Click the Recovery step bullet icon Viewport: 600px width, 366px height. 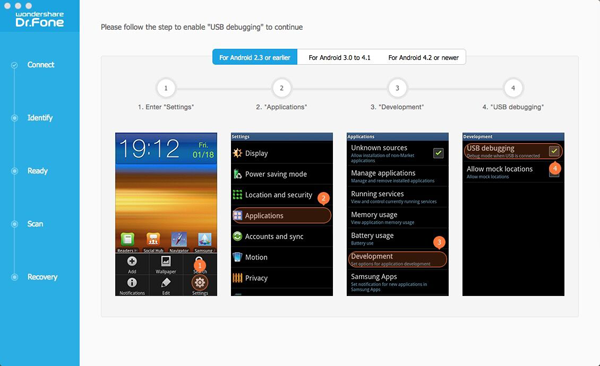14,277
